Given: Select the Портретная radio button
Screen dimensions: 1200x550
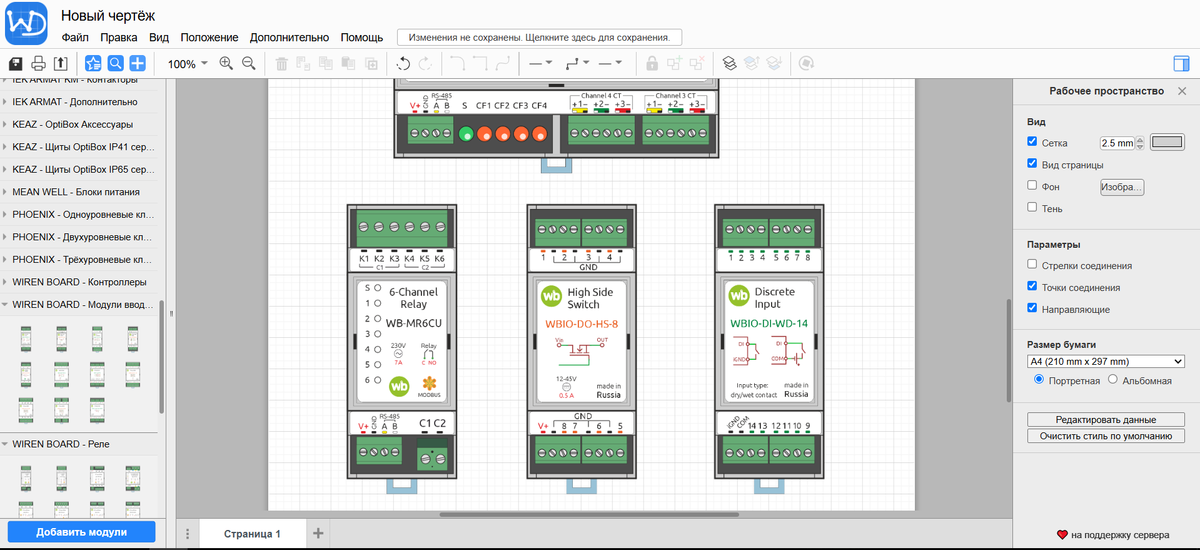Looking at the screenshot, I should point(1040,380).
